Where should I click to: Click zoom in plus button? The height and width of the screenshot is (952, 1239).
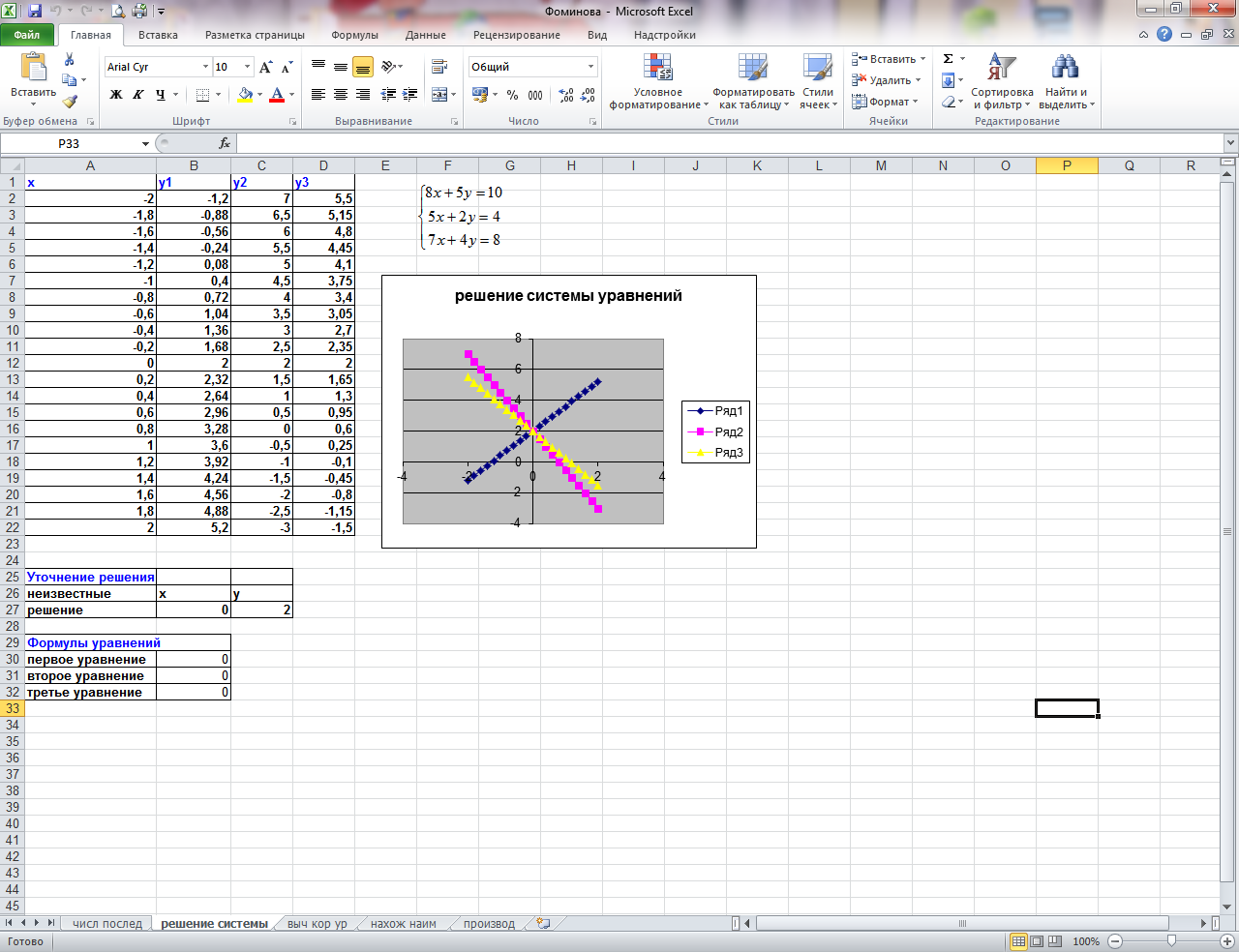pyautogui.click(x=1227, y=941)
